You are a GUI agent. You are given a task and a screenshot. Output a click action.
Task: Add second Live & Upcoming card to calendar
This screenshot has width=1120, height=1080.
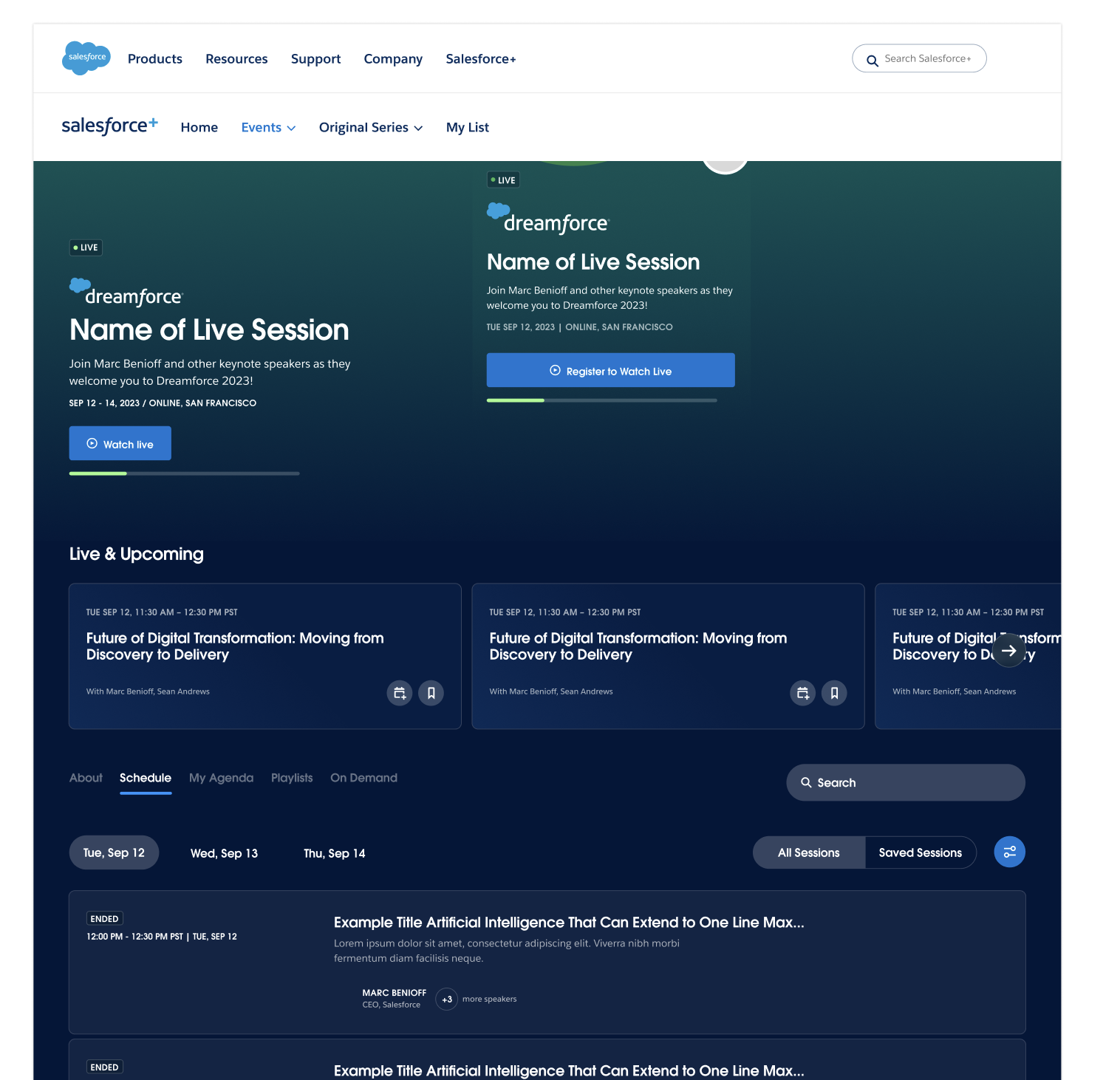click(803, 693)
